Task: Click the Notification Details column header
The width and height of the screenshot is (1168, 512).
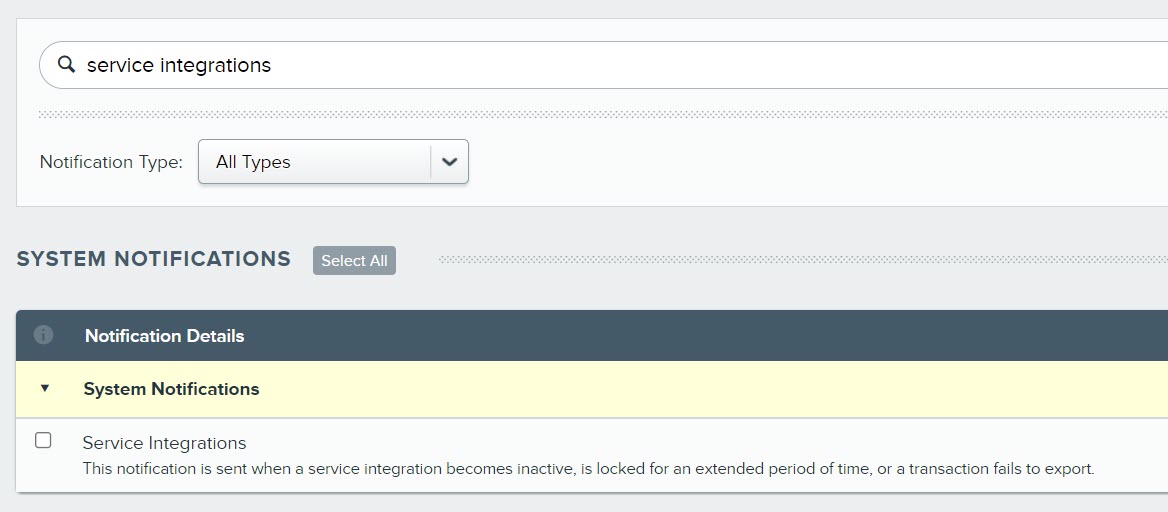Action: click(164, 336)
